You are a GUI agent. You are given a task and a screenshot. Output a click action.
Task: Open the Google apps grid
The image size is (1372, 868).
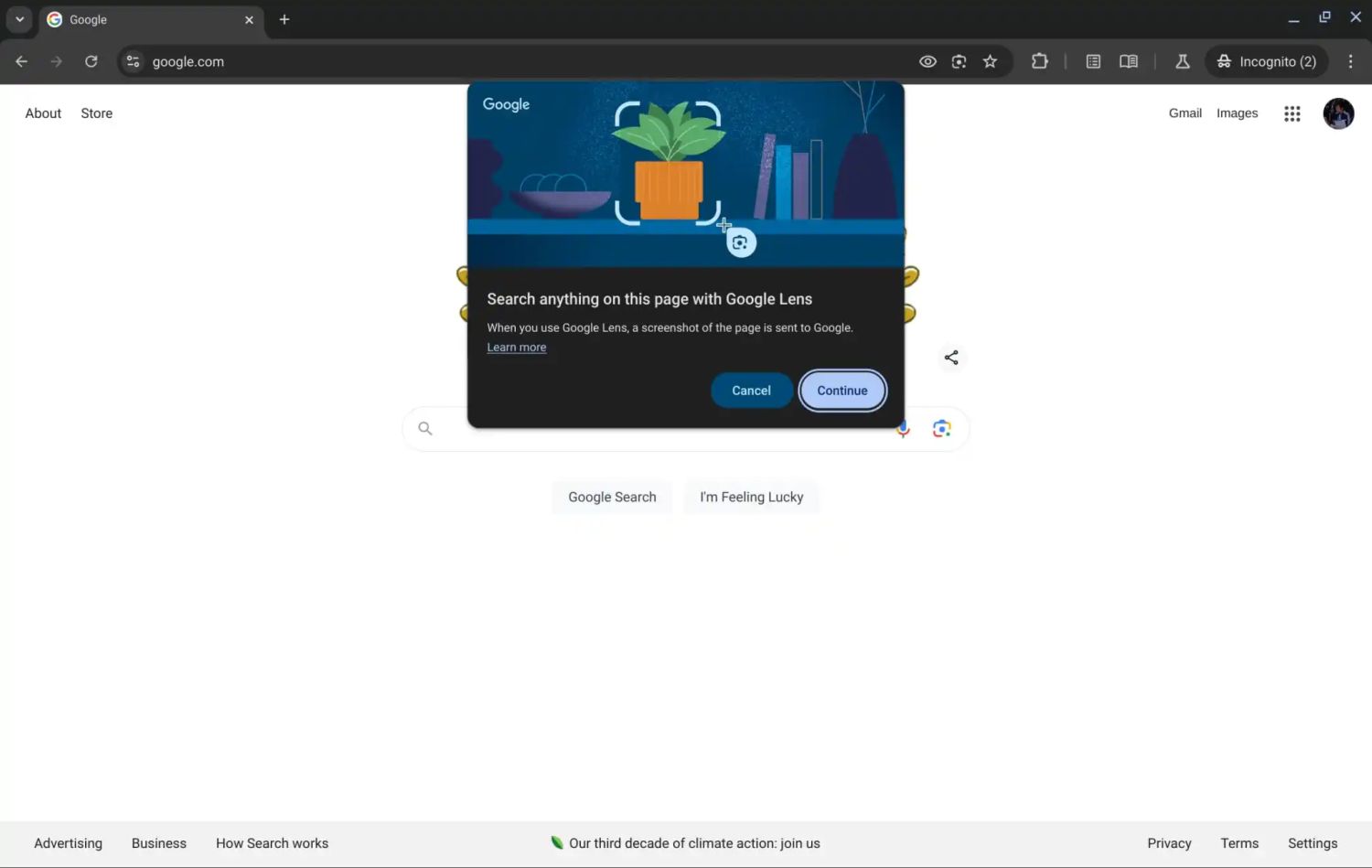[x=1292, y=113]
